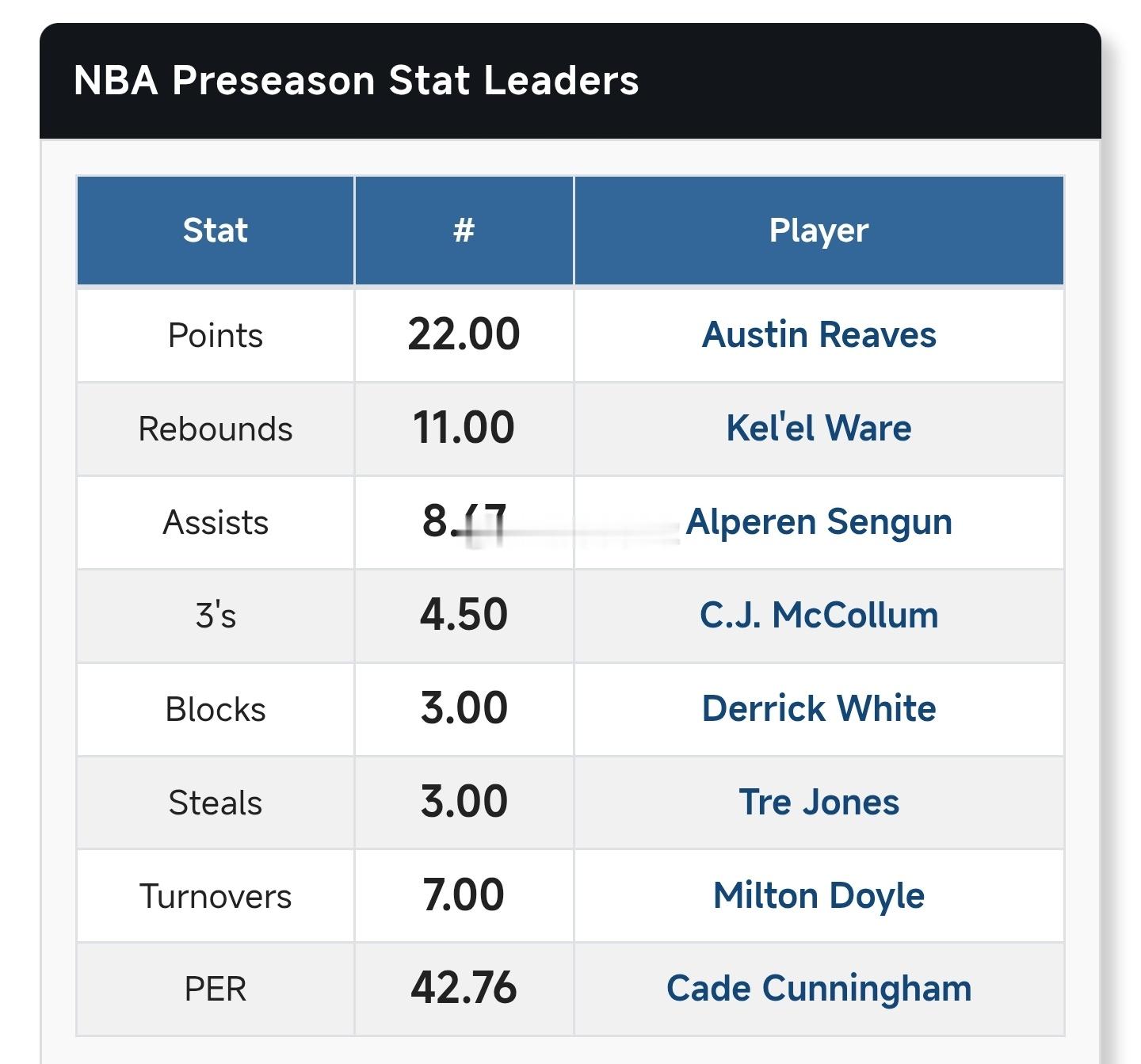
Task: Click the Player column header
Action: pyautogui.click(x=819, y=231)
